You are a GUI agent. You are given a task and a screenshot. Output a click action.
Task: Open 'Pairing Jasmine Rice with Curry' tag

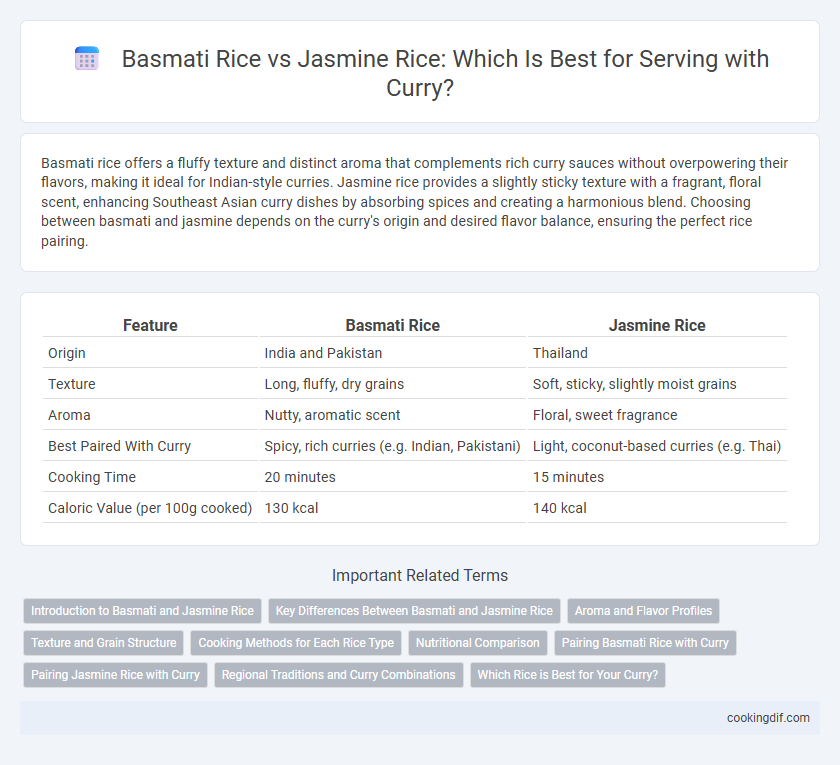pyautogui.click(x=115, y=674)
